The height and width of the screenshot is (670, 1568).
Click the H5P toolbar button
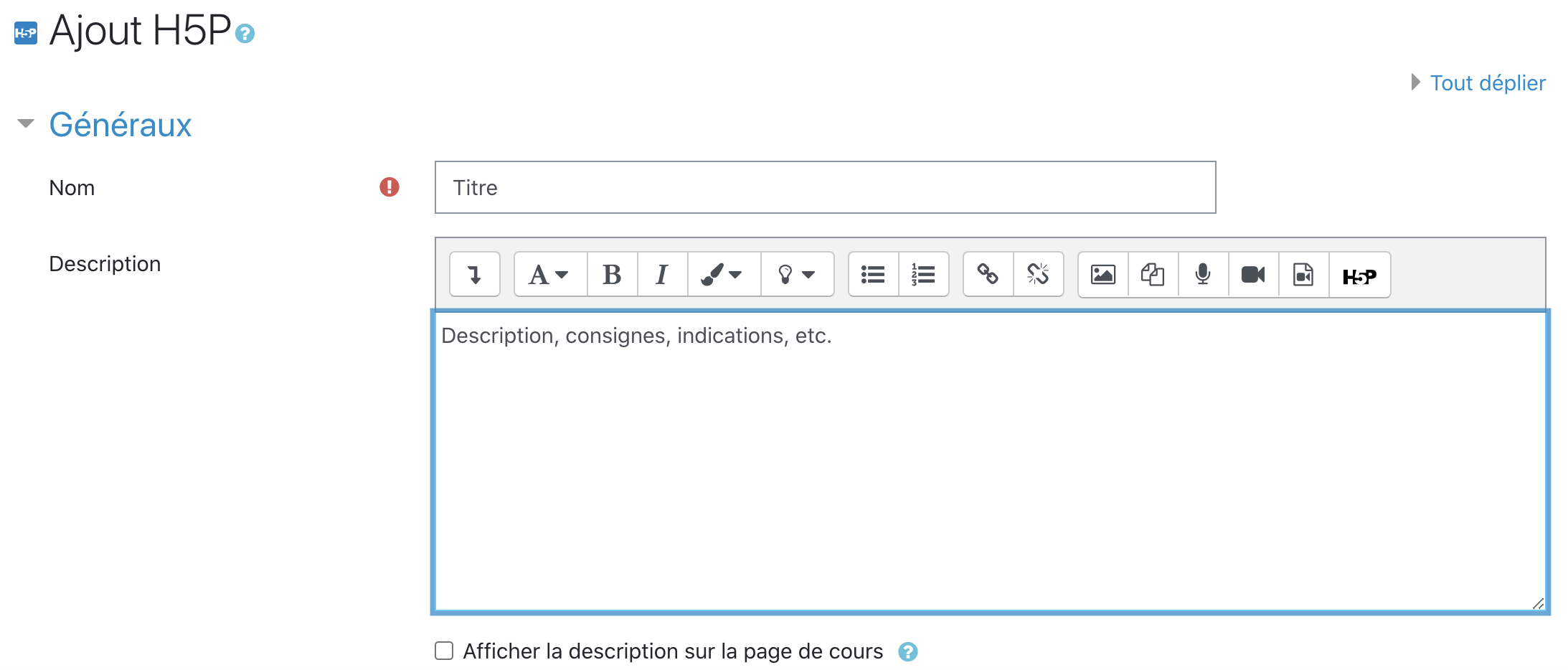[1359, 275]
